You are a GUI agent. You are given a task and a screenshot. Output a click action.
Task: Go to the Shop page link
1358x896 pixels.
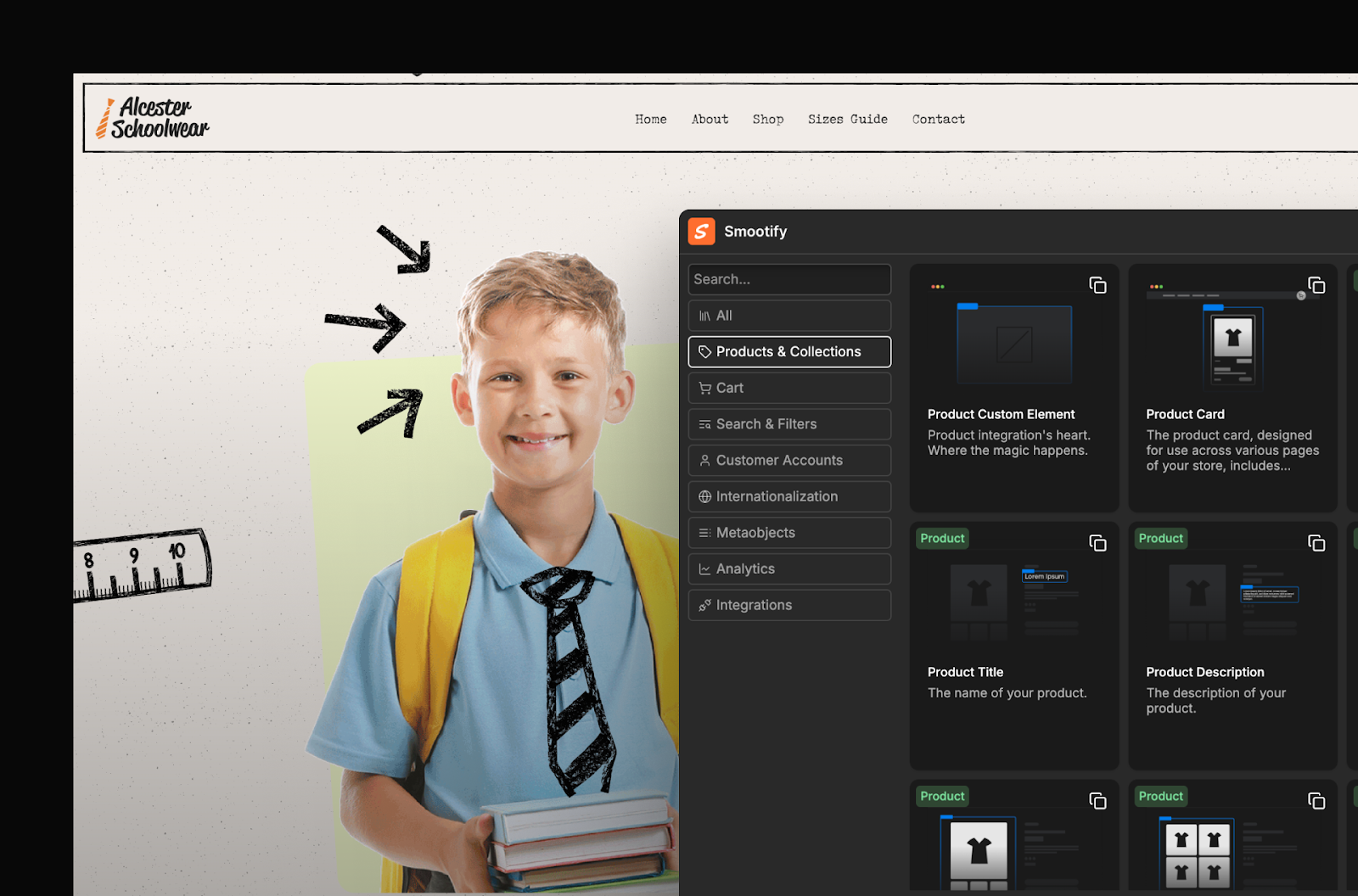767,120
